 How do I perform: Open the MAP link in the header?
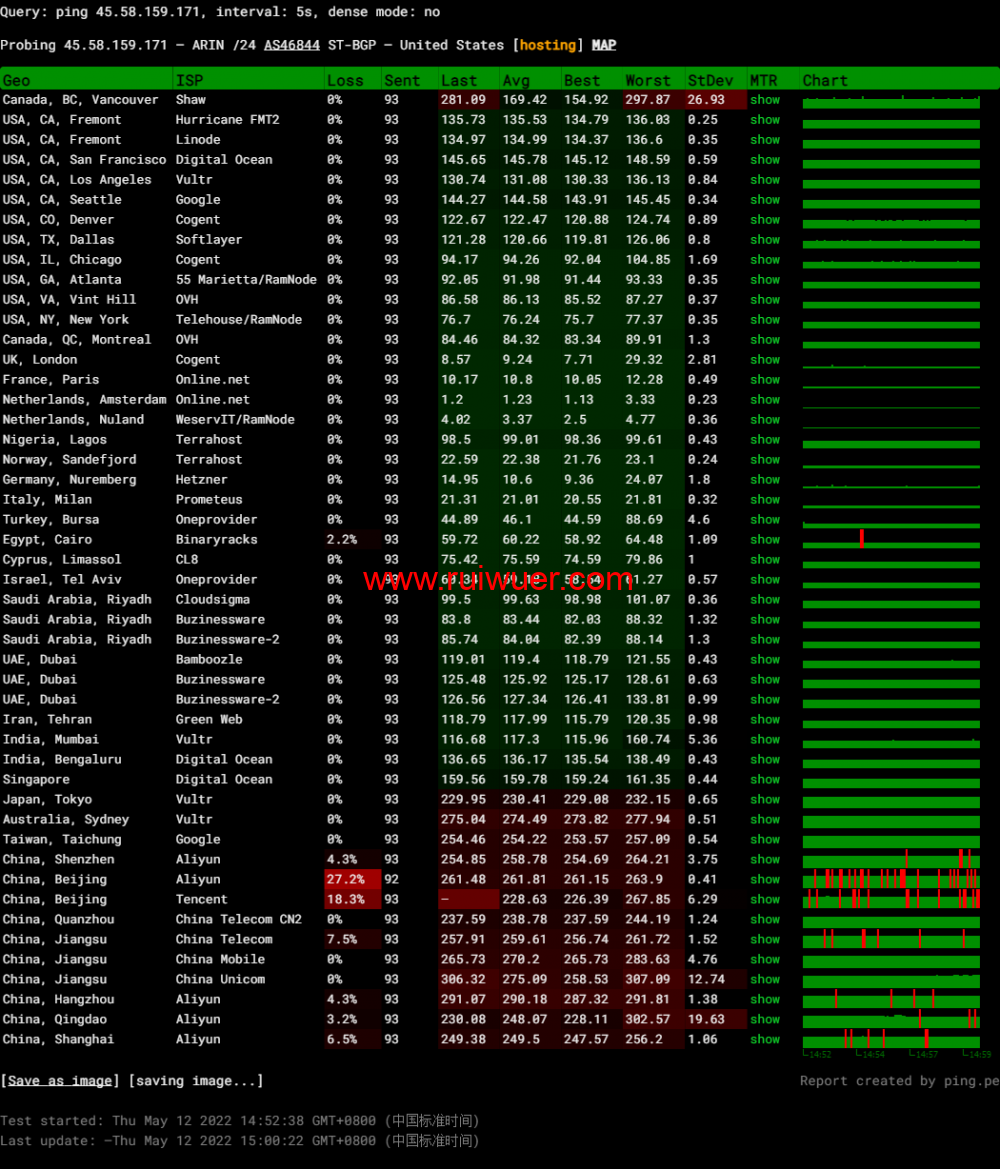click(604, 45)
